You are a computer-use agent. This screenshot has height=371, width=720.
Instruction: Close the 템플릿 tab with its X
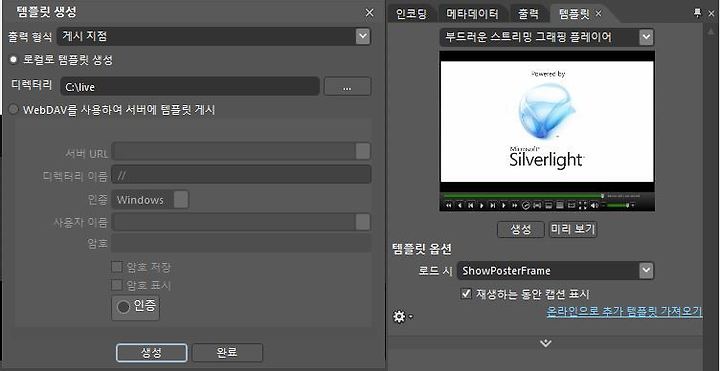pyautogui.click(x=598, y=14)
